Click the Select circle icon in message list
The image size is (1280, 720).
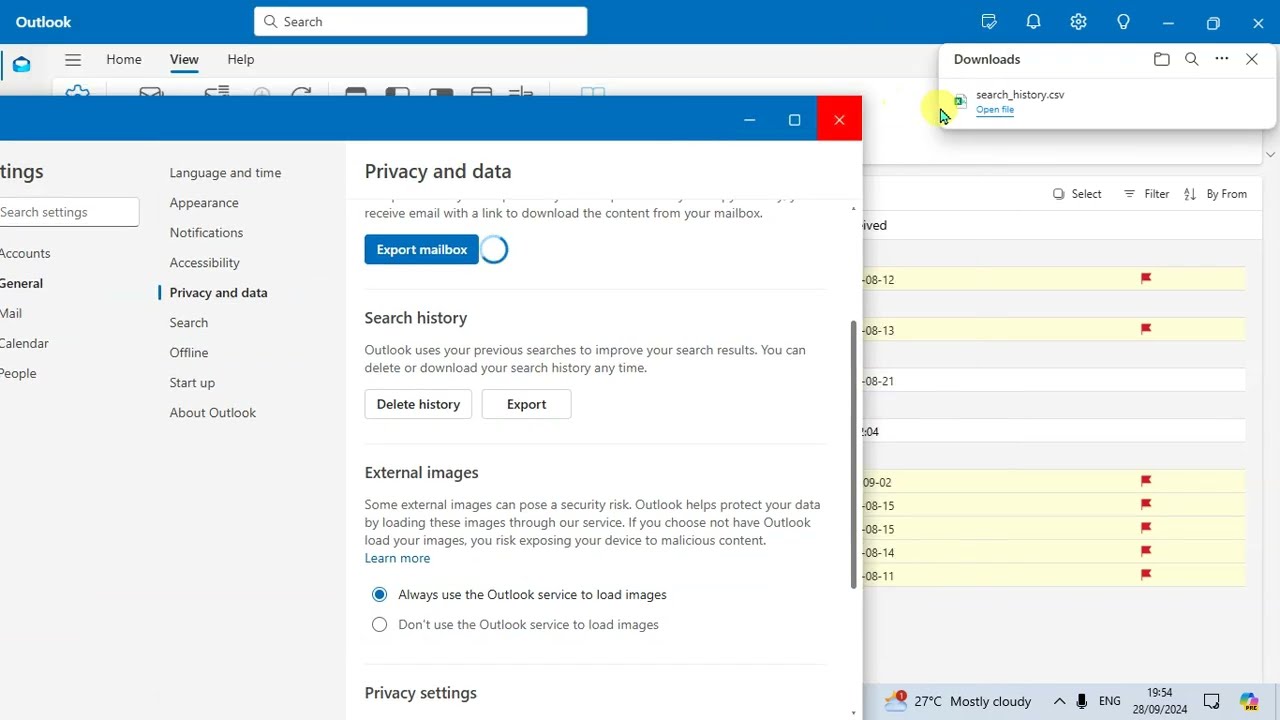click(x=1059, y=194)
